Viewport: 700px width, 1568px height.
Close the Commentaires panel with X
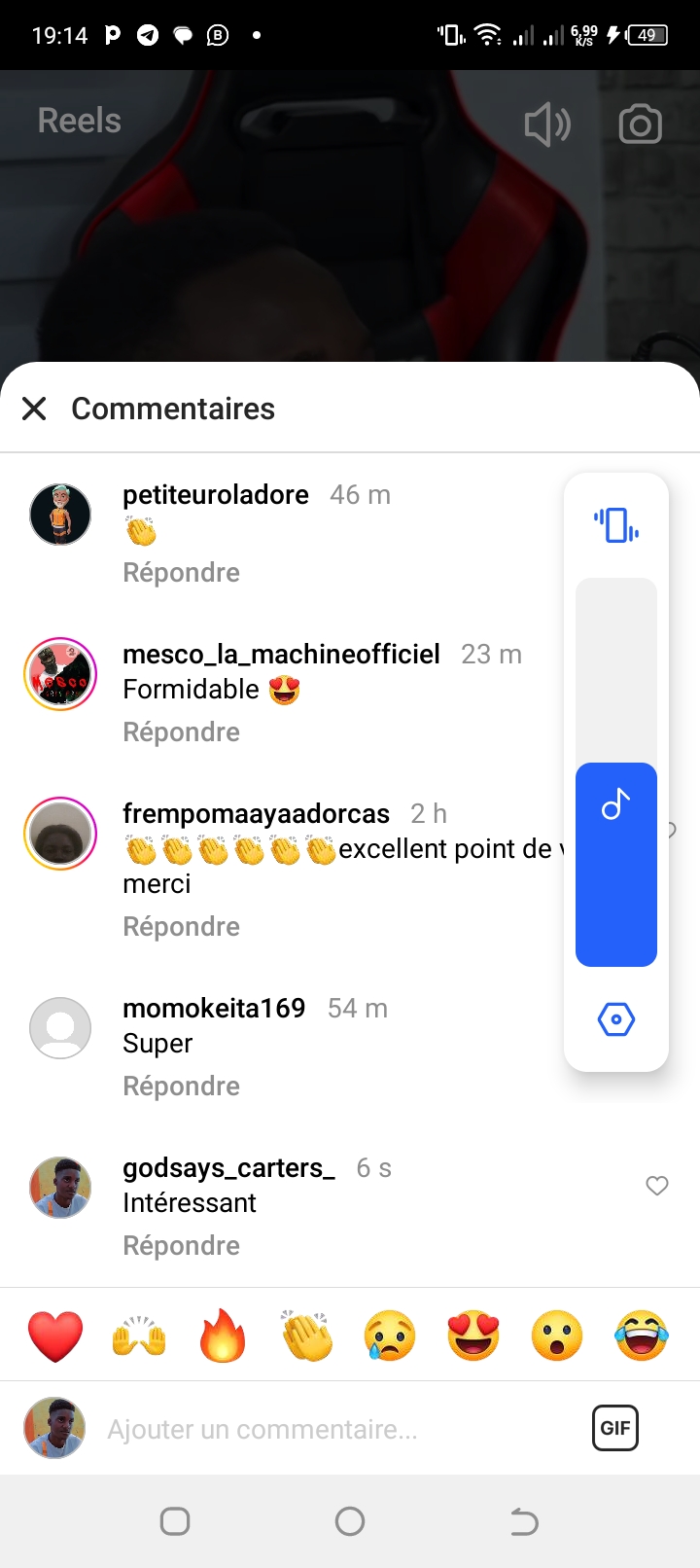click(x=34, y=409)
